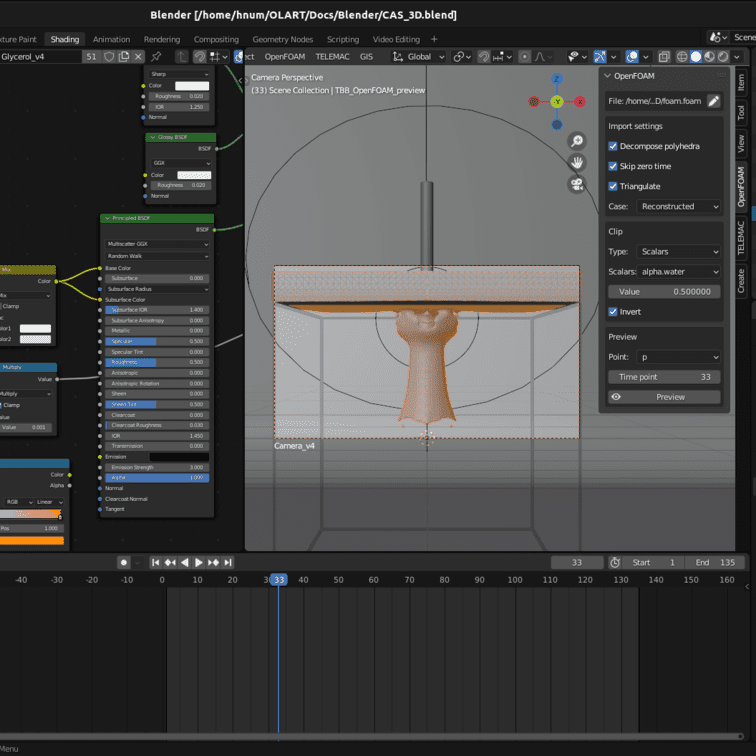The width and height of the screenshot is (756, 756).
Task: Open the Case dropdown showing Reconstructed
Action: click(679, 206)
